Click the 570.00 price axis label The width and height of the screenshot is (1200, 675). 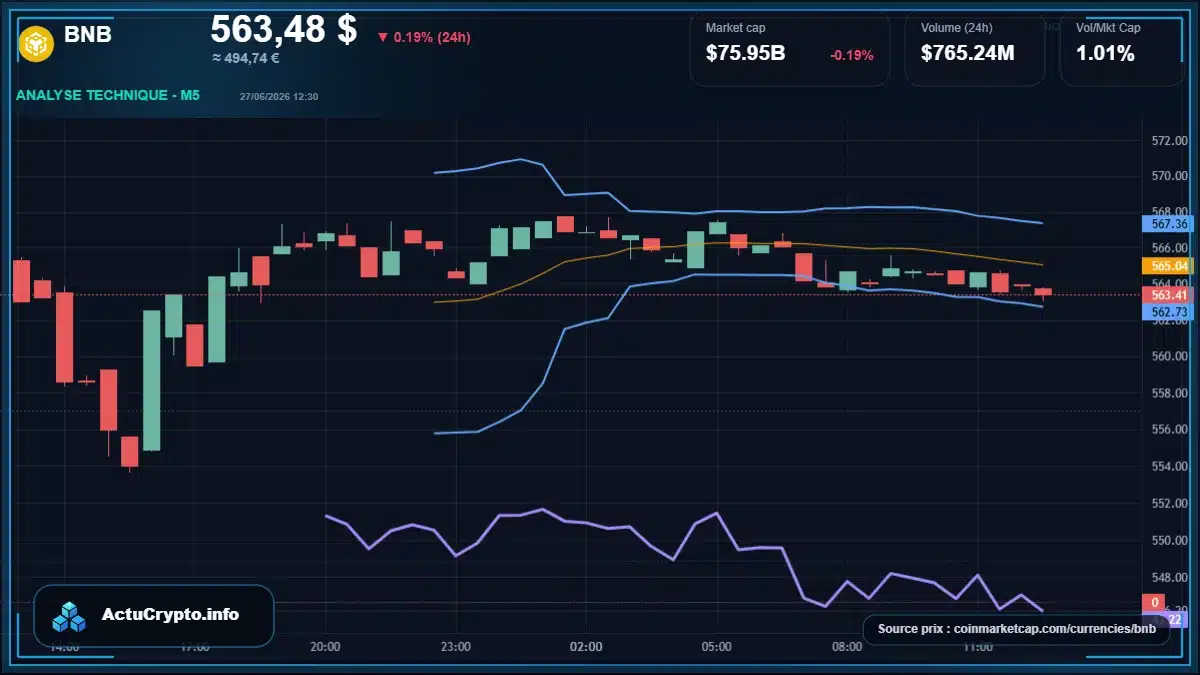1169,177
